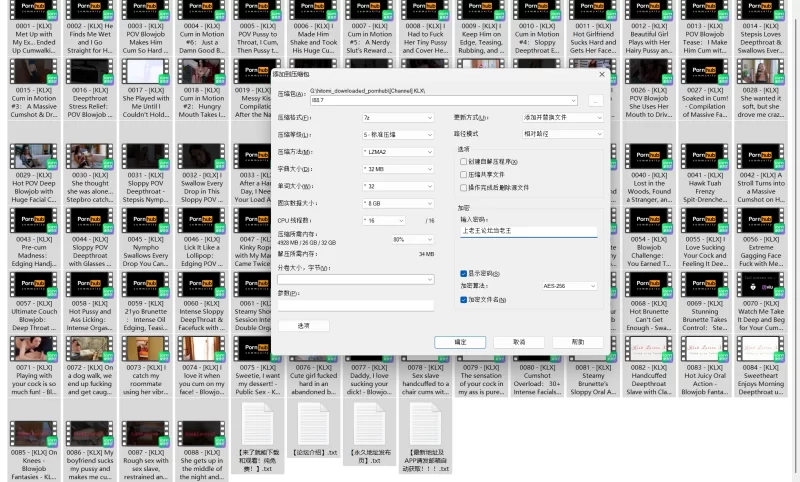This screenshot has height=482, width=800.
Task: Open the 压缩格式 dropdown showing 7z
Action: click(x=398, y=117)
